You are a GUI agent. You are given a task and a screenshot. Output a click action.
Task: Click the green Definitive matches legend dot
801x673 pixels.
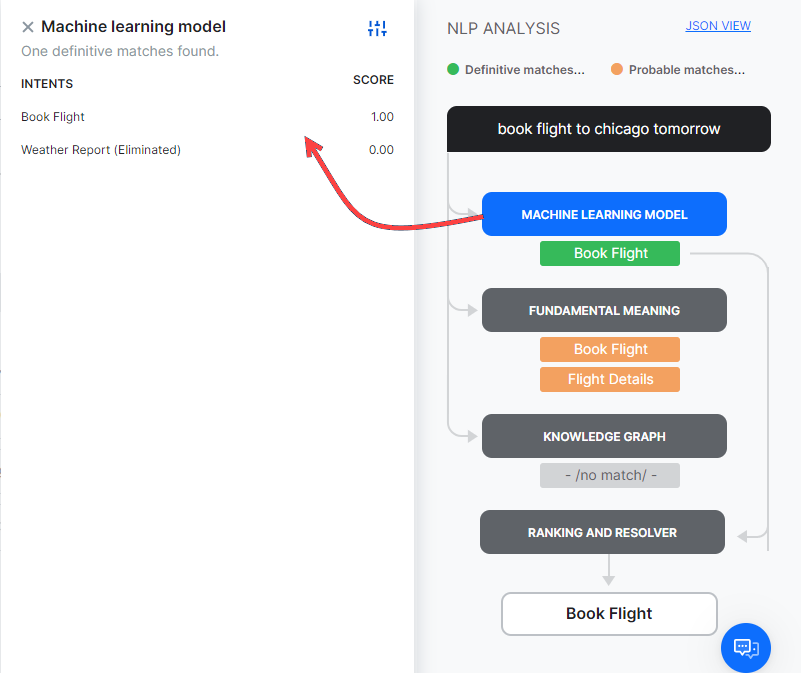[453, 70]
